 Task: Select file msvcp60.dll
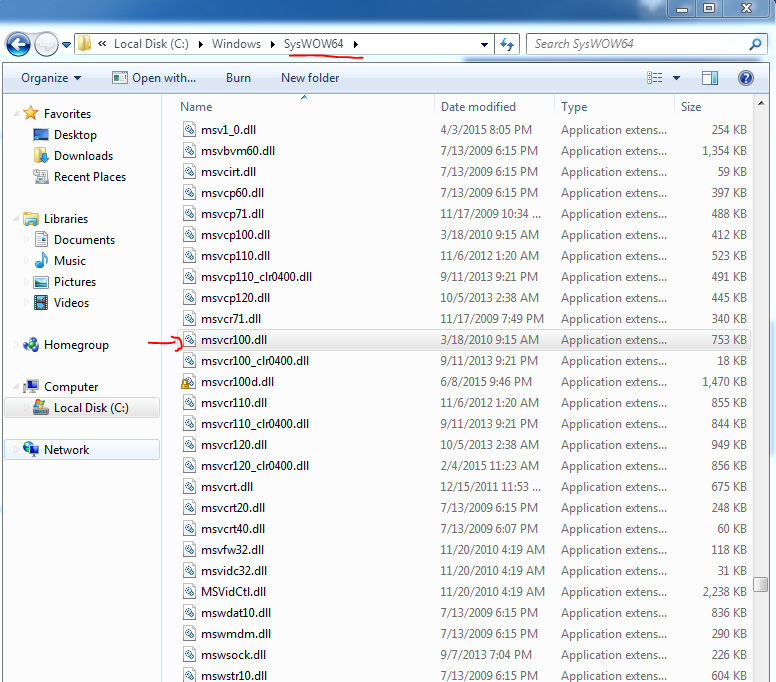(x=232, y=193)
